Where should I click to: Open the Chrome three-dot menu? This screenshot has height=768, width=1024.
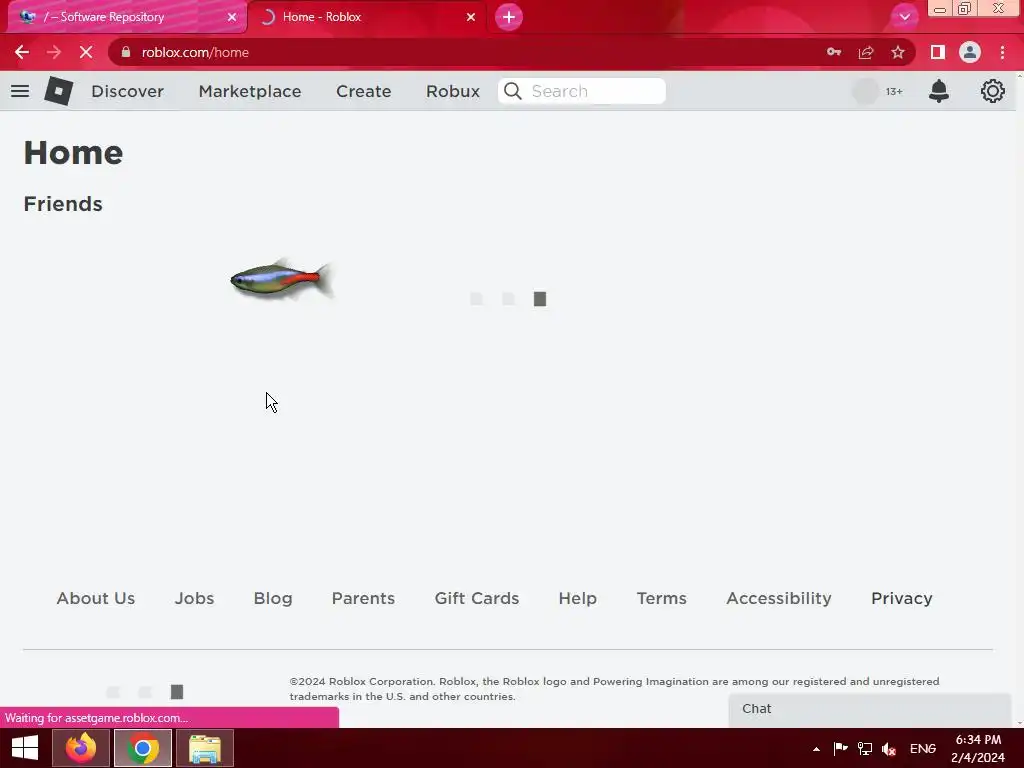(1002, 52)
